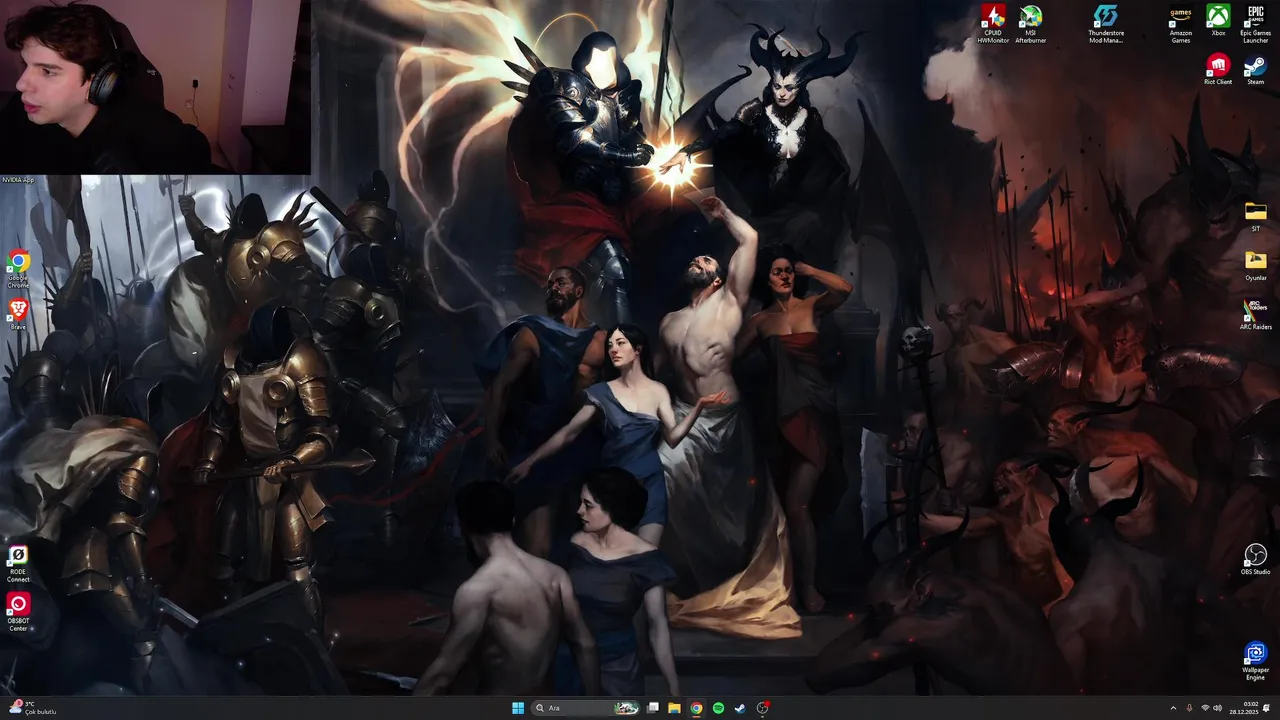Open File Explorer from the taskbar
The width and height of the screenshot is (1280, 720).
click(x=675, y=708)
